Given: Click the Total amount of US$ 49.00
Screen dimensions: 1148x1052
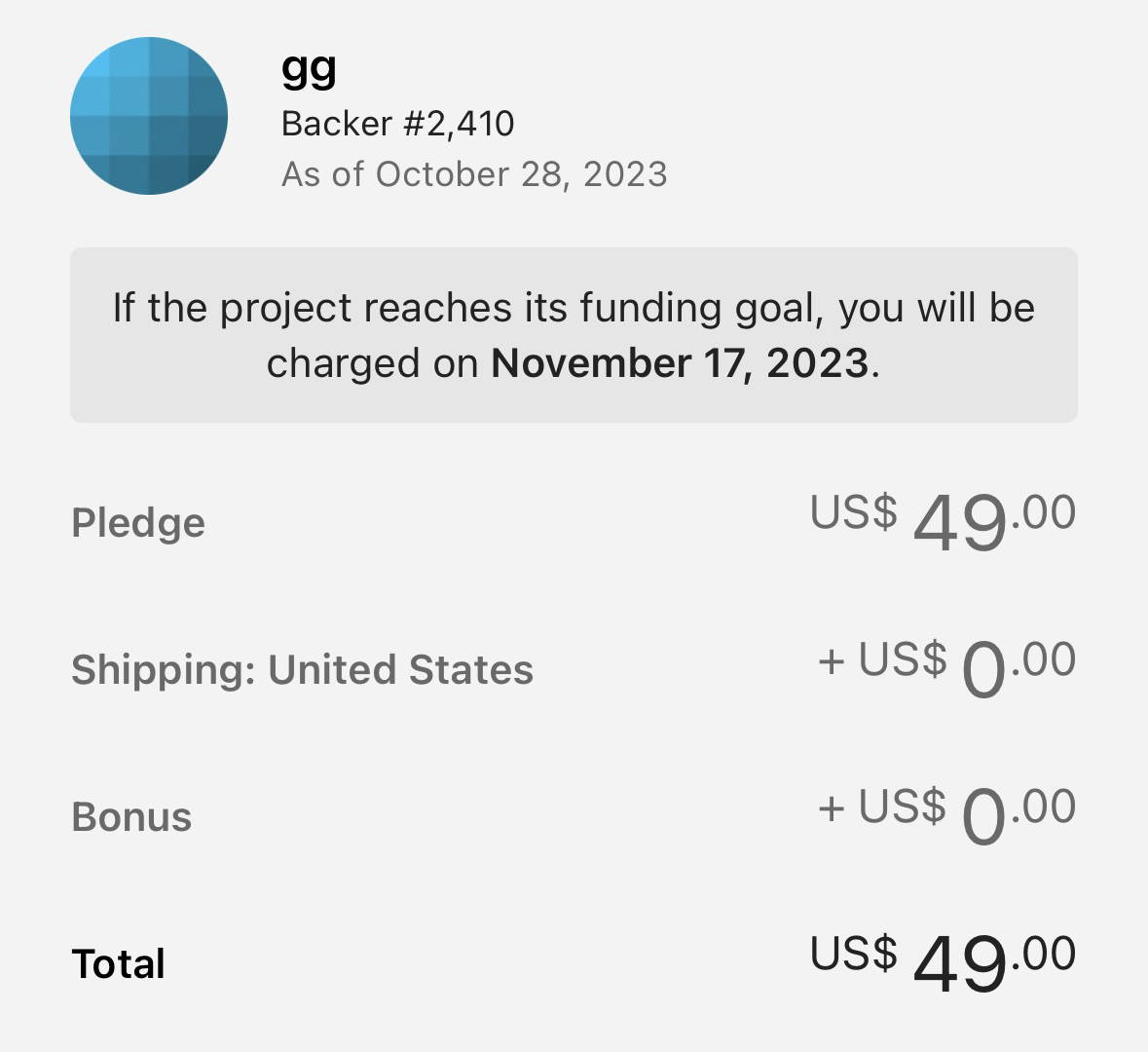Looking at the screenshot, I should pyautogui.click(x=943, y=961).
